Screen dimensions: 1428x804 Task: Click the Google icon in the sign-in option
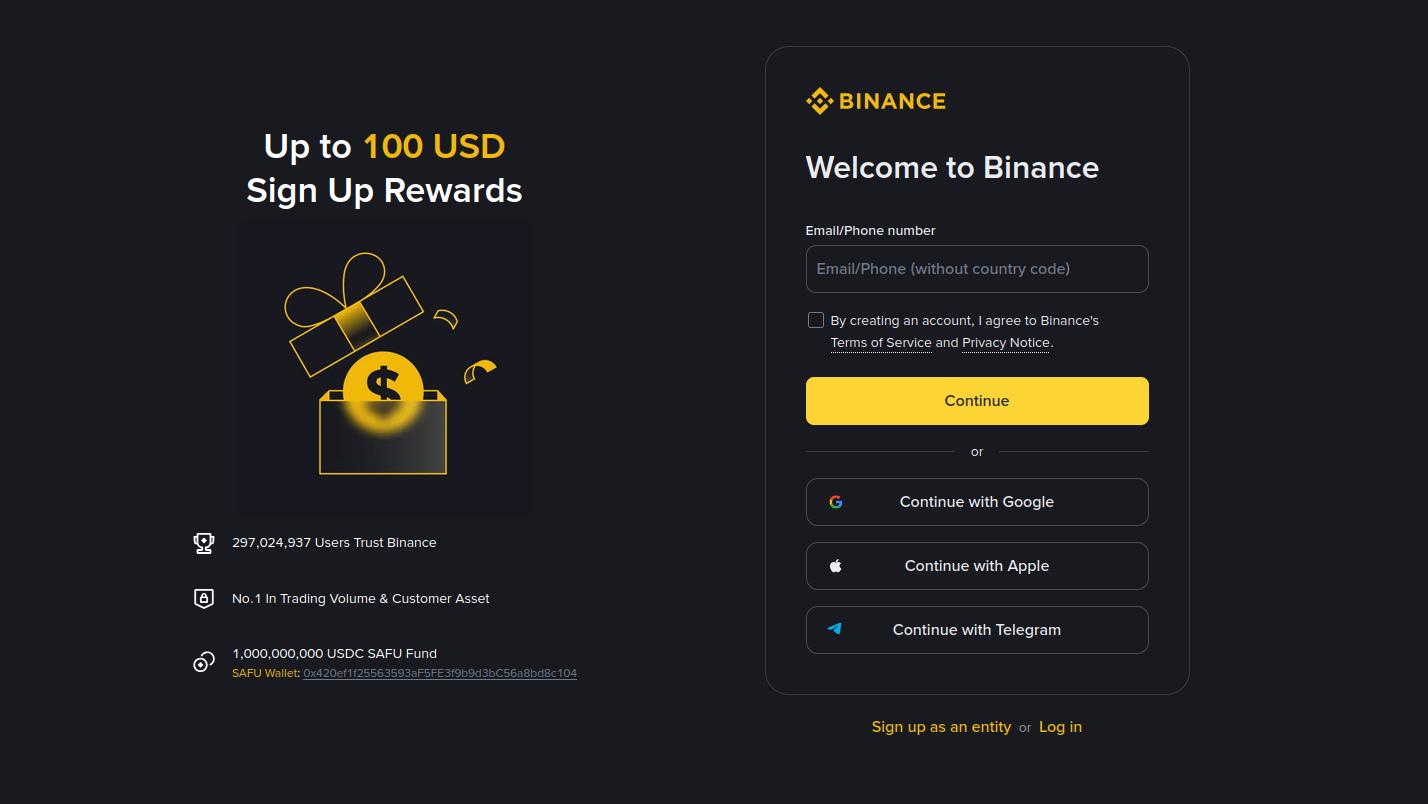pyautogui.click(x=835, y=501)
